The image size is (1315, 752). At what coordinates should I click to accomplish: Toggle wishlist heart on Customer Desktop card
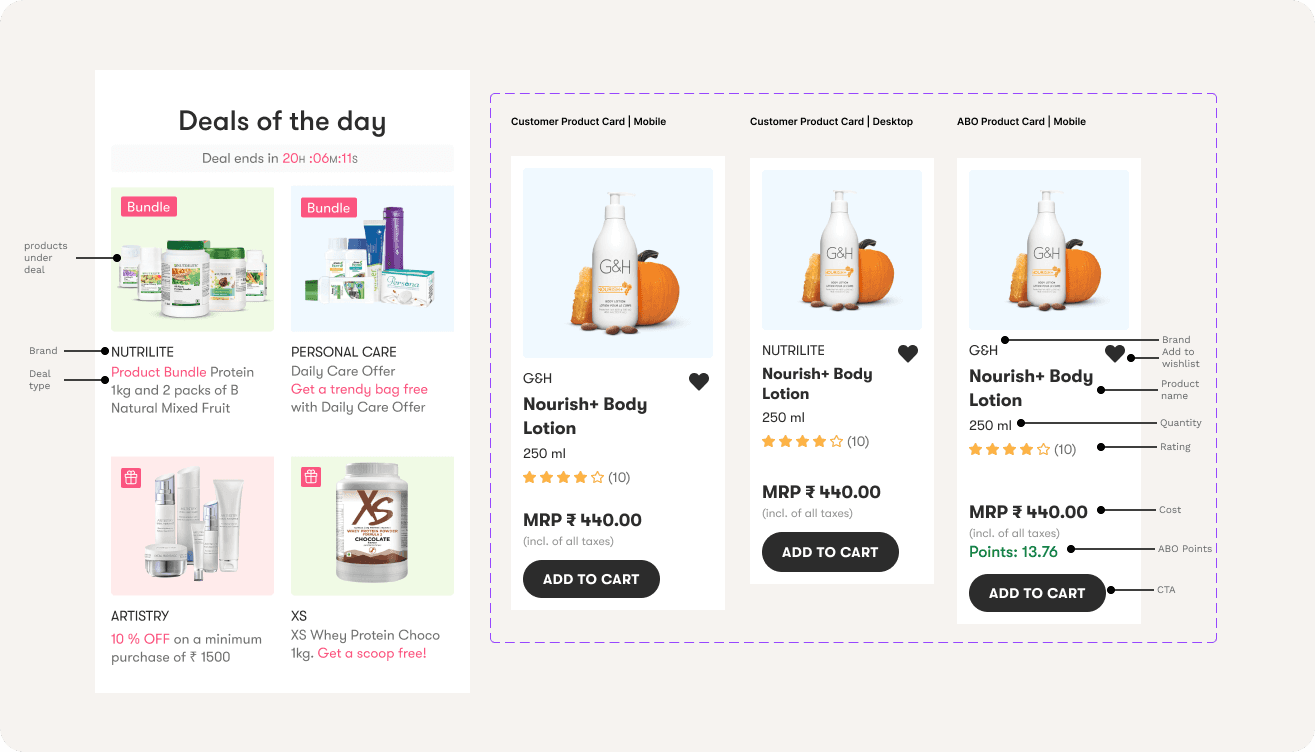pyautogui.click(x=908, y=353)
